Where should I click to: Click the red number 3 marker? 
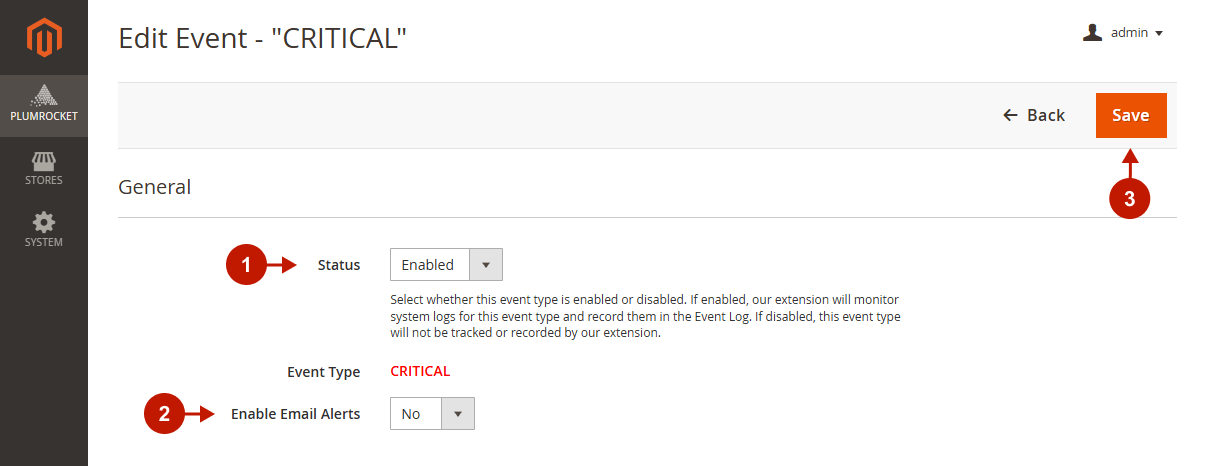1129,199
